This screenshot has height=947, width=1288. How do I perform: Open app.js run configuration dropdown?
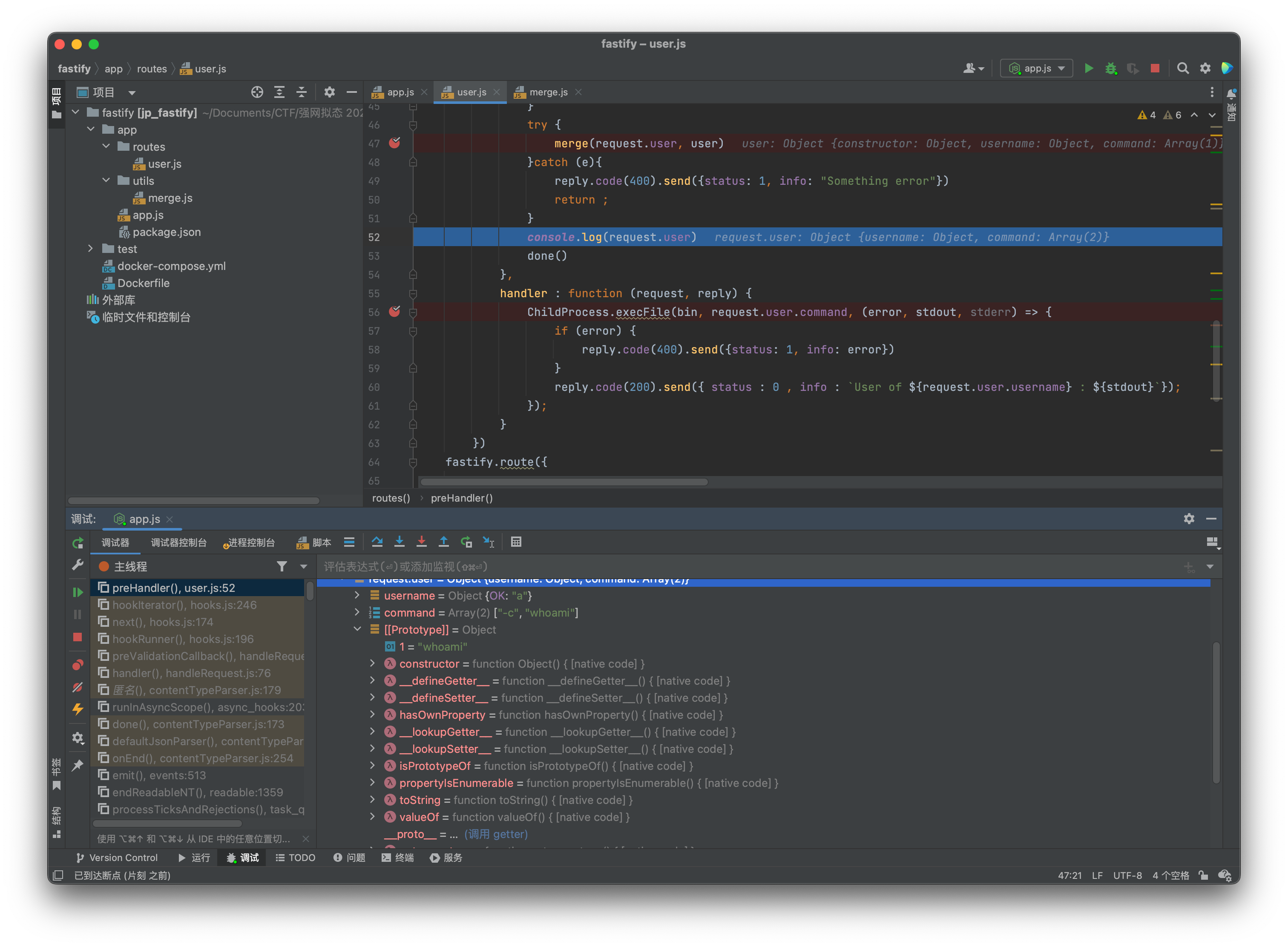(x=1036, y=68)
